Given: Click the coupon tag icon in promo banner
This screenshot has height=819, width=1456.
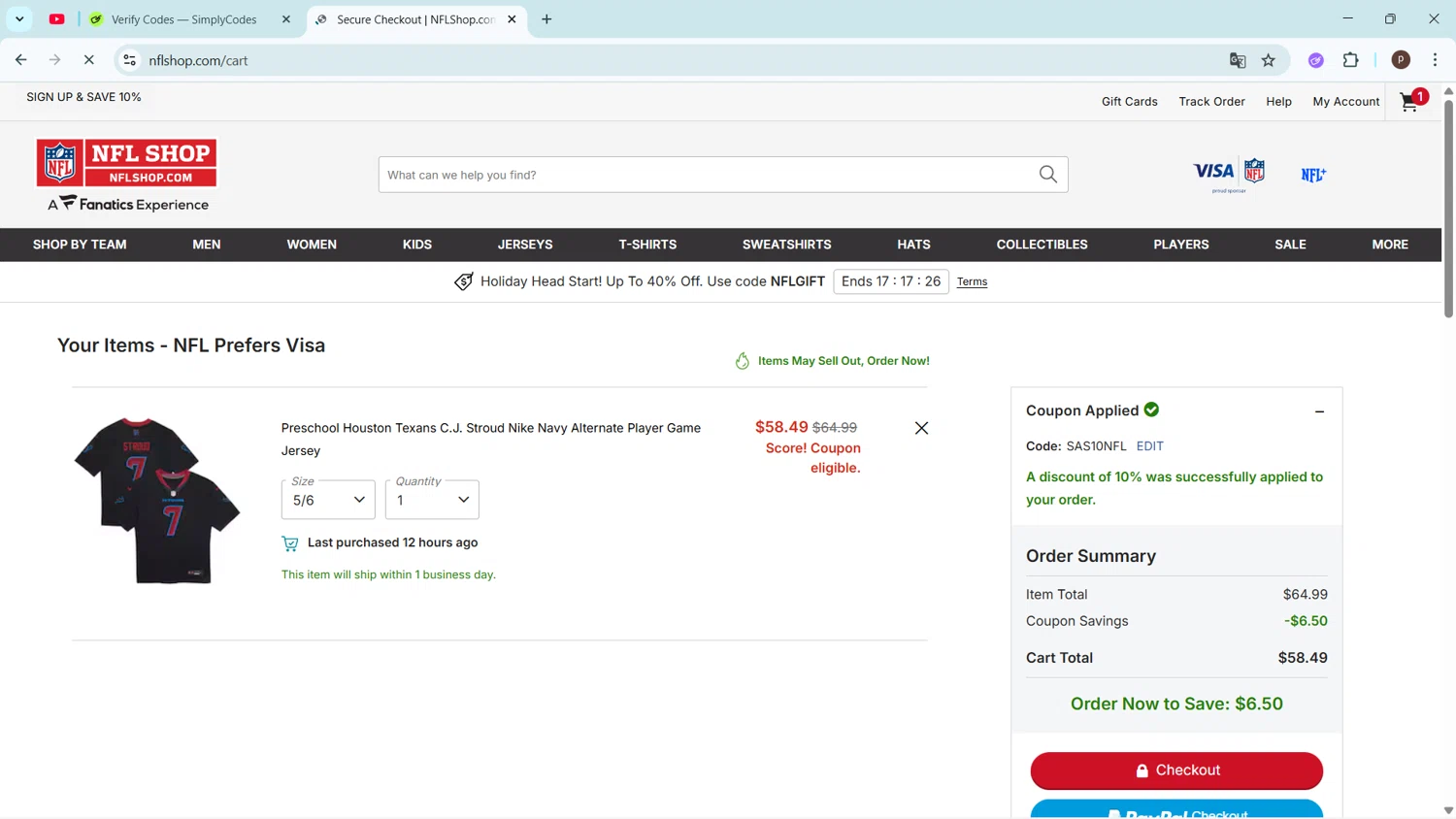Looking at the screenshot, I should click(x=464, y=281).
